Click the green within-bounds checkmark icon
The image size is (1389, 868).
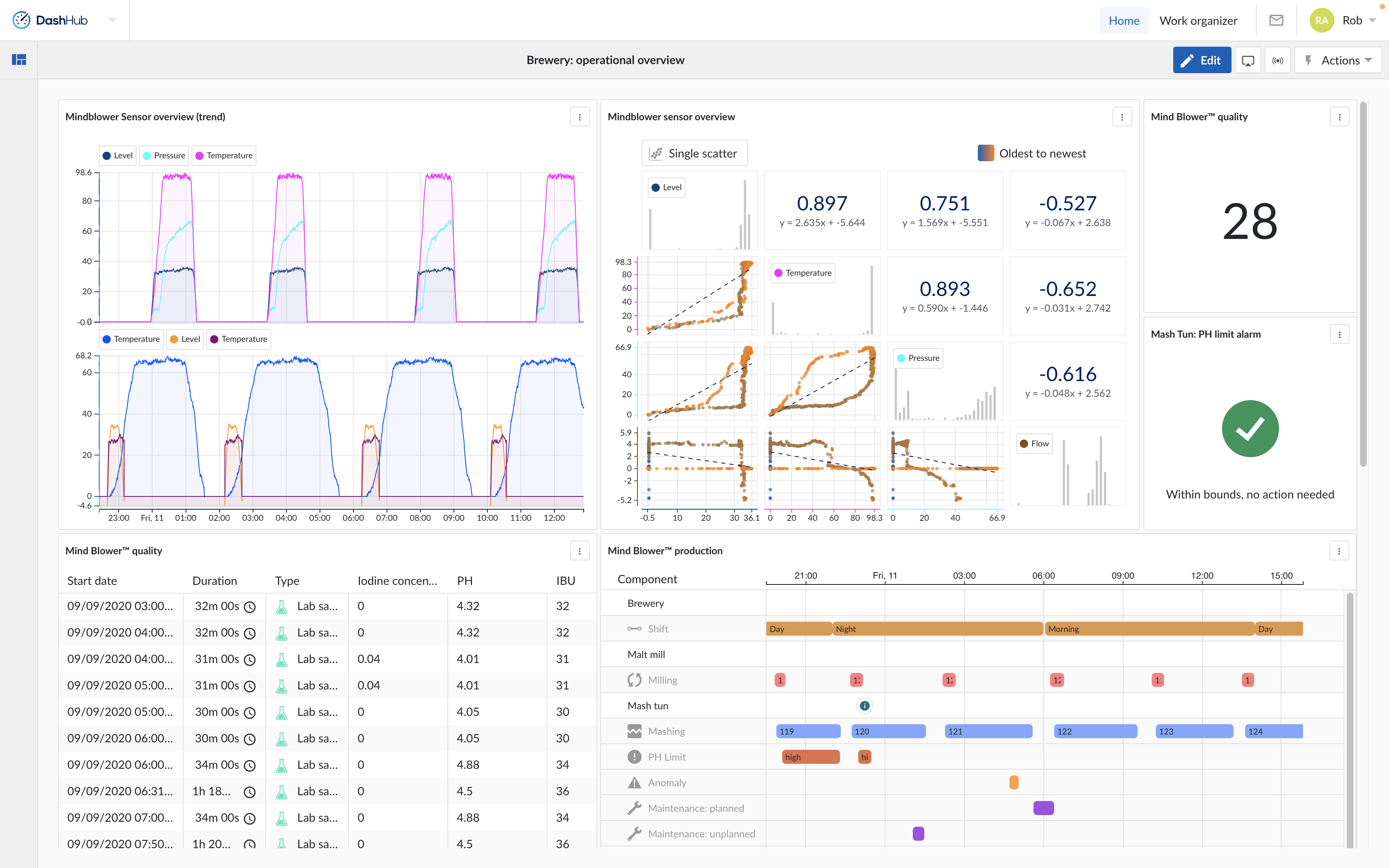coord(1250,428)
